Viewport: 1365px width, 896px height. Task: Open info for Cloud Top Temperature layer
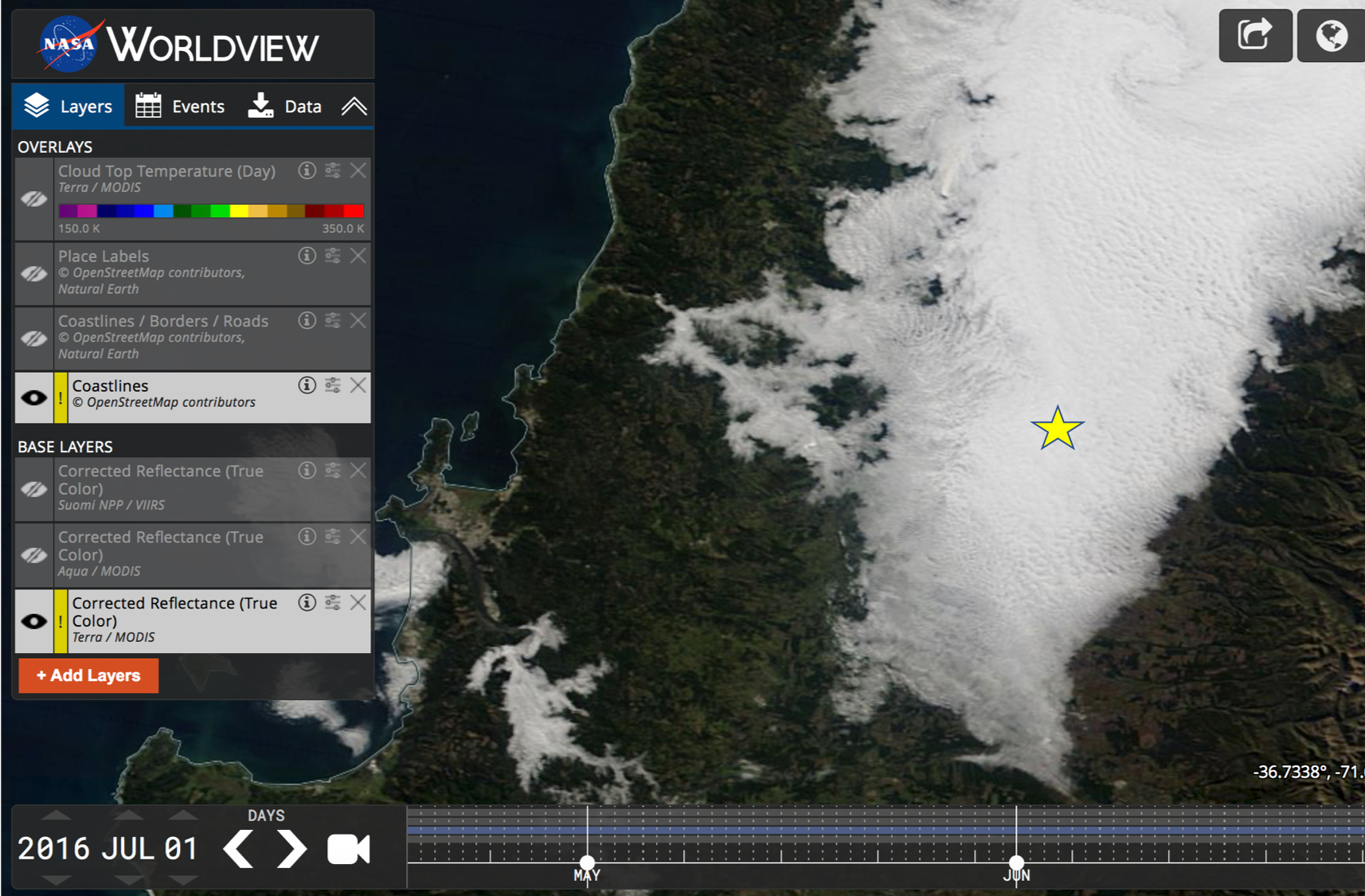click(307, 170)
